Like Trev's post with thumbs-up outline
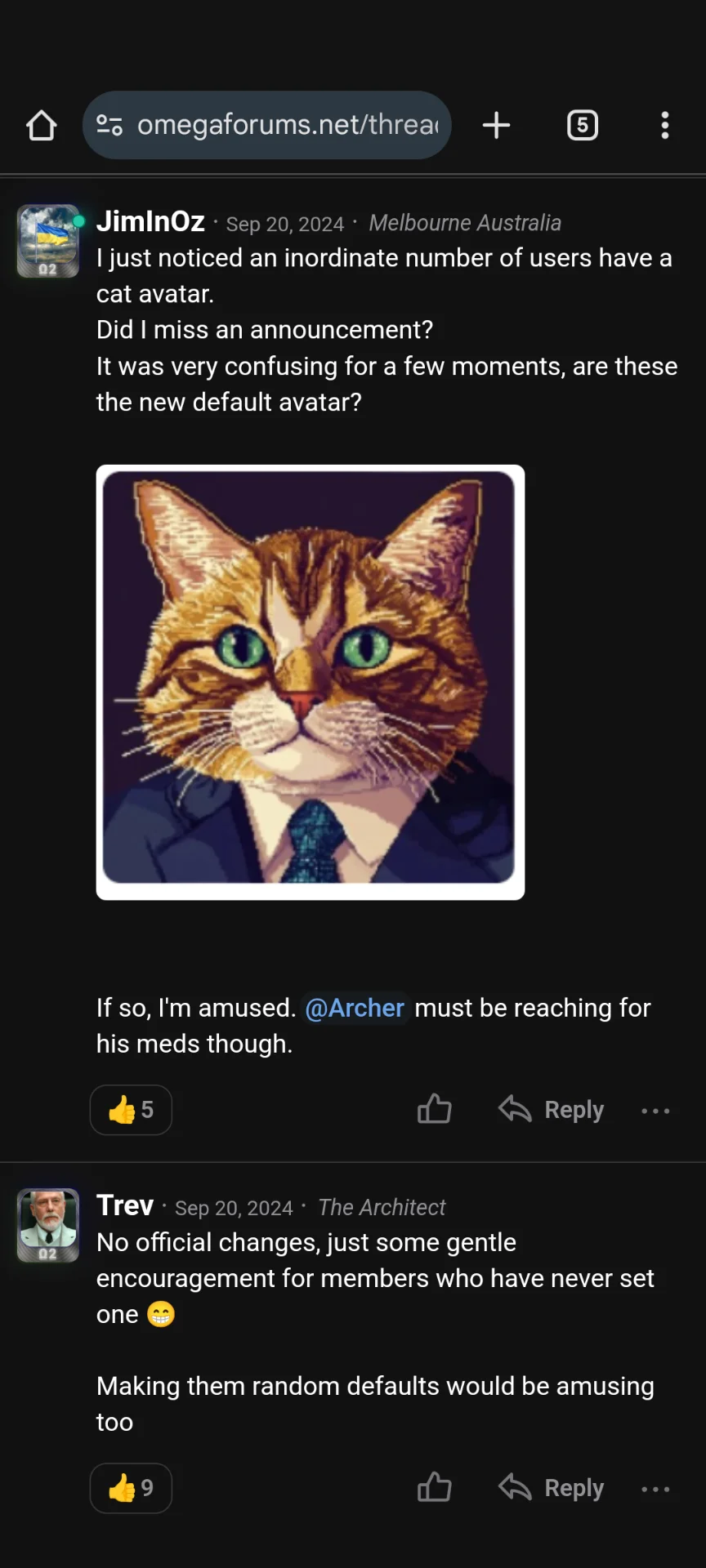 [434, 1487]
